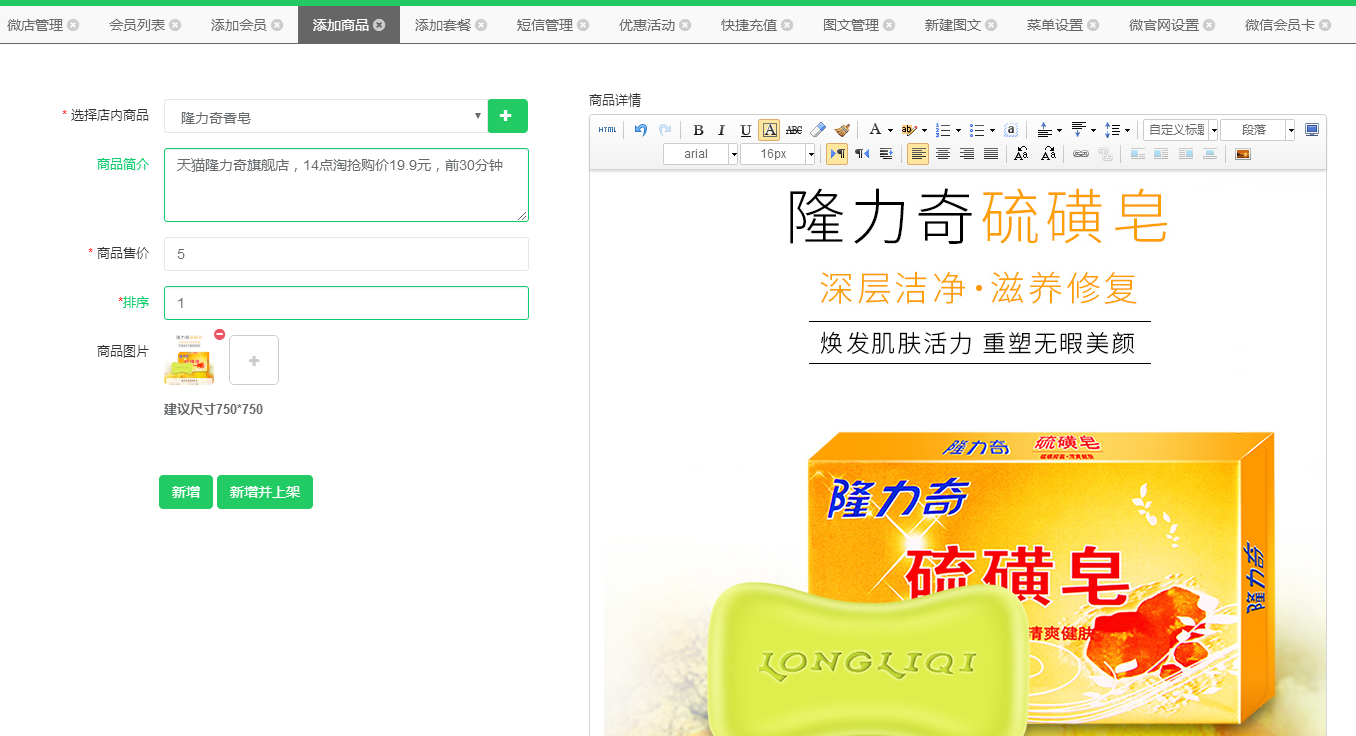Open the arial font family dropdown
This screenshot has height=736, width=1356.
coord(701,154)
